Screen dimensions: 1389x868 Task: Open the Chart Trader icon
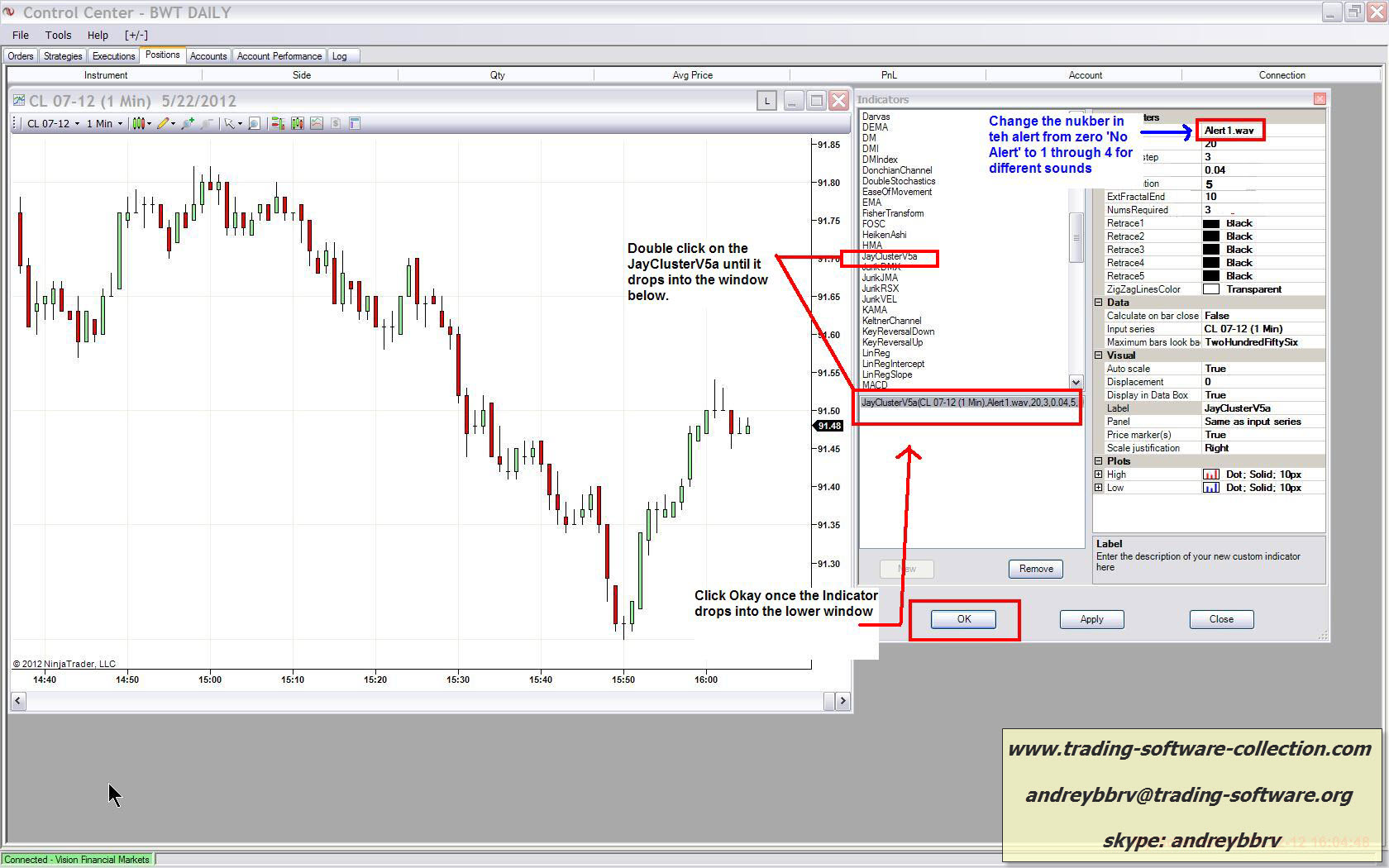coord(277,124)
